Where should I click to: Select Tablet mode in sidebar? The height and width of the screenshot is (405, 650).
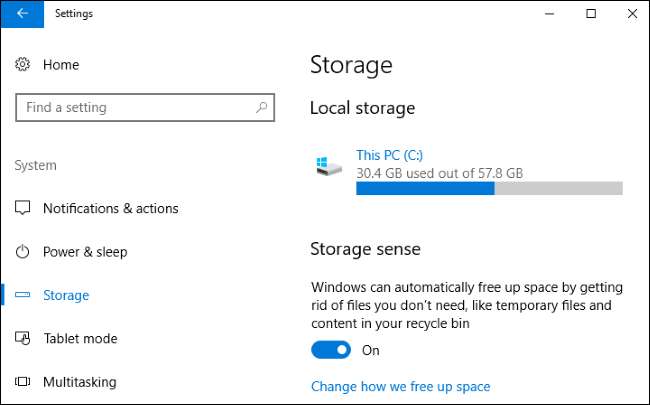coord(80,338)
